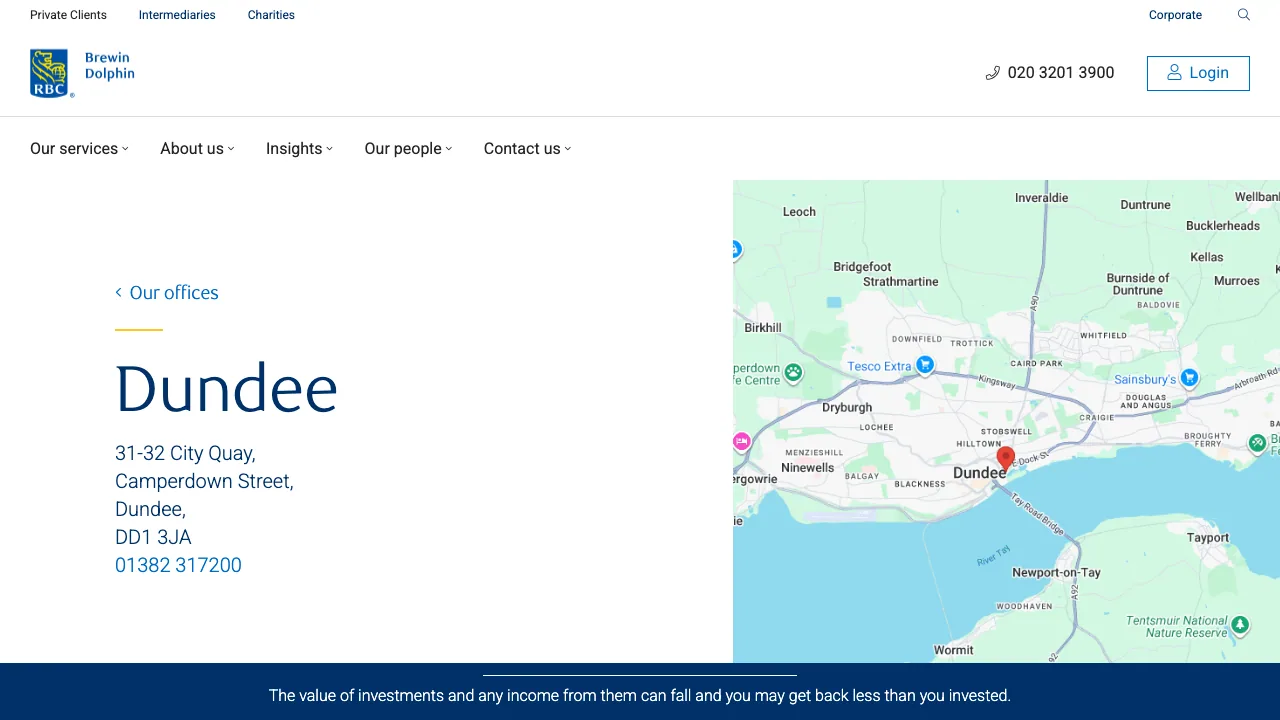Viewport: 1280px width, 720px height.
Task: Click the phone receiver icon beside 020 3201 3900
Action: [992, 72]
